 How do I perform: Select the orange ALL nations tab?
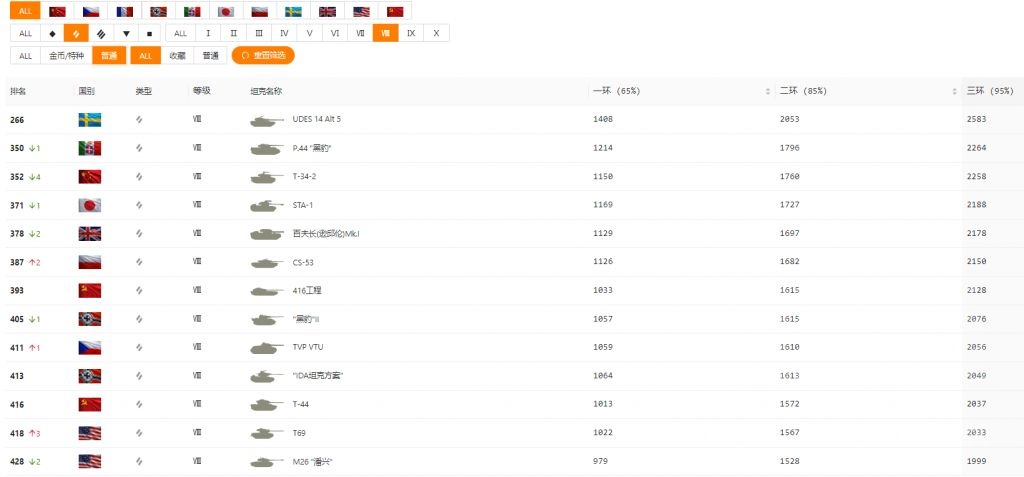24,11
